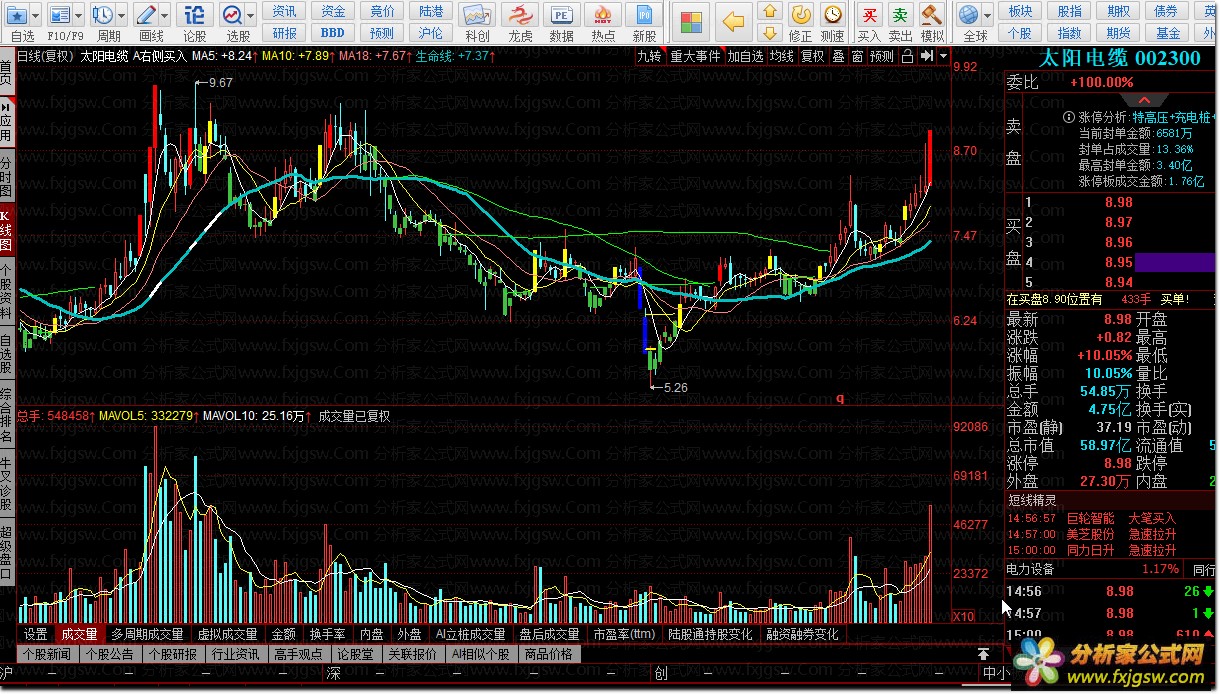Image resolution: width=1221 pixels, height=694 pixels.
Task: Toggle 均线 moving averages
Action: click(782, 56)
